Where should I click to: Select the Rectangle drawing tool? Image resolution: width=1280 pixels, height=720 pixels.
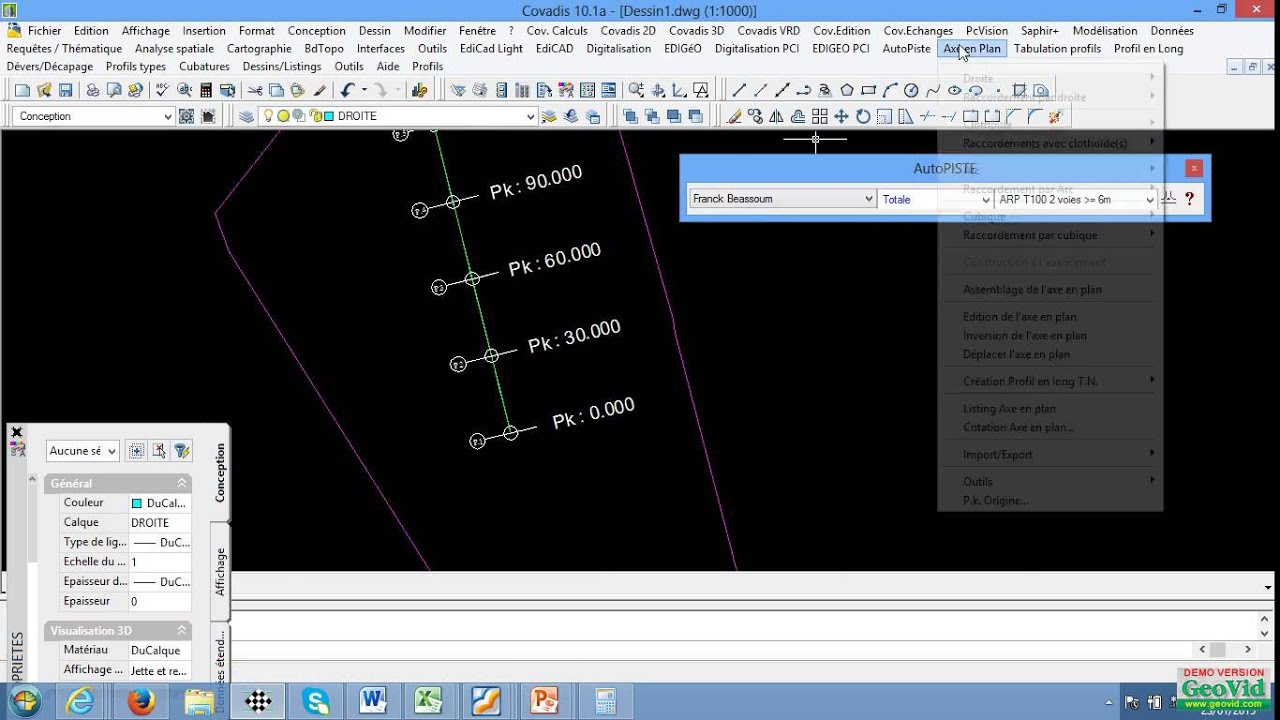(868, 90)
